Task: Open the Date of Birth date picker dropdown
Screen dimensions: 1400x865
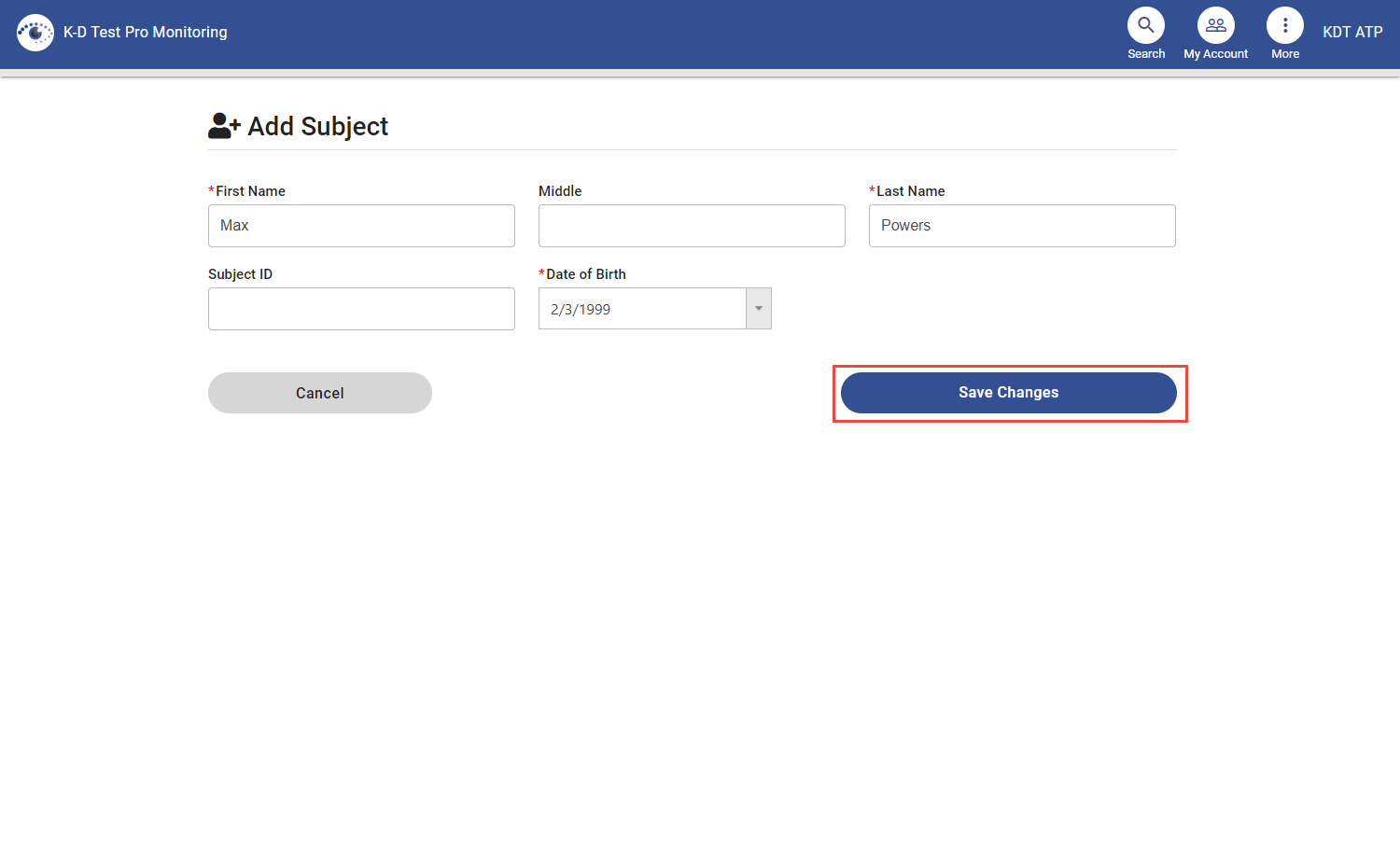Action: point(759,308)
